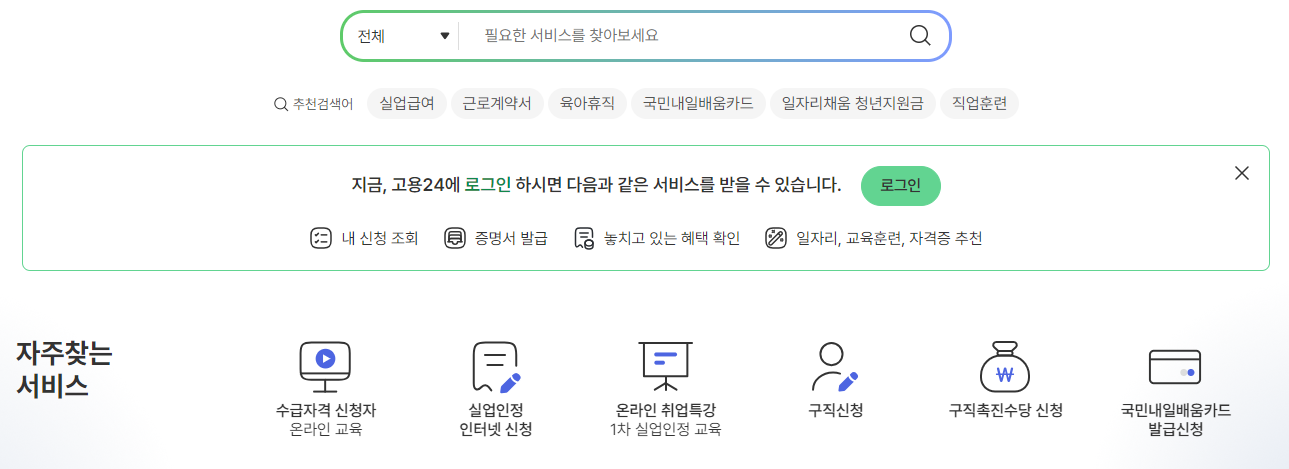Screen dimensions: 1289x469
Task: Click the 구직촉진수당 신청 label
Action: click(x=1005, y=410)
